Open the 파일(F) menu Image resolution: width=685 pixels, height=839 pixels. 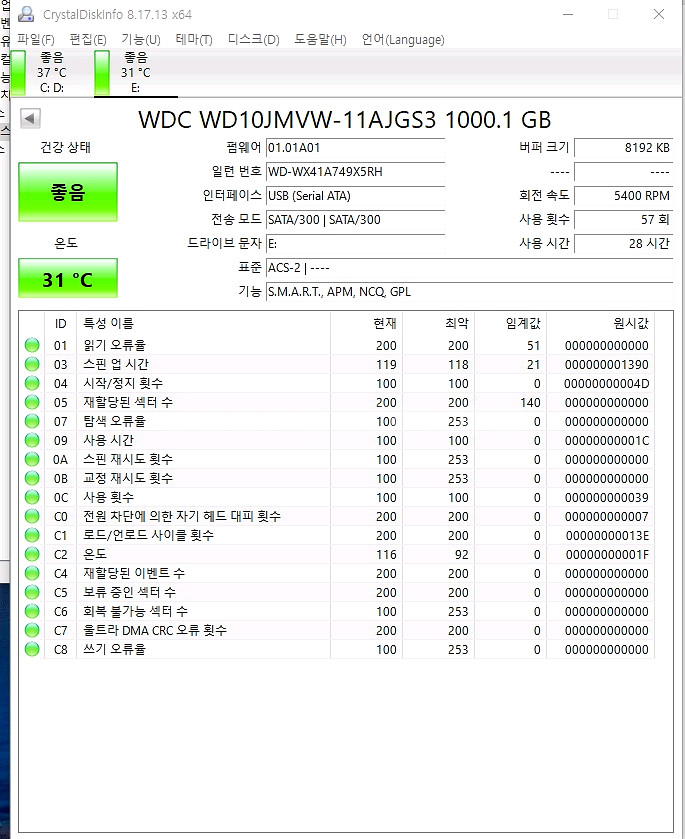pyautogui.click(x=36, y=40)
